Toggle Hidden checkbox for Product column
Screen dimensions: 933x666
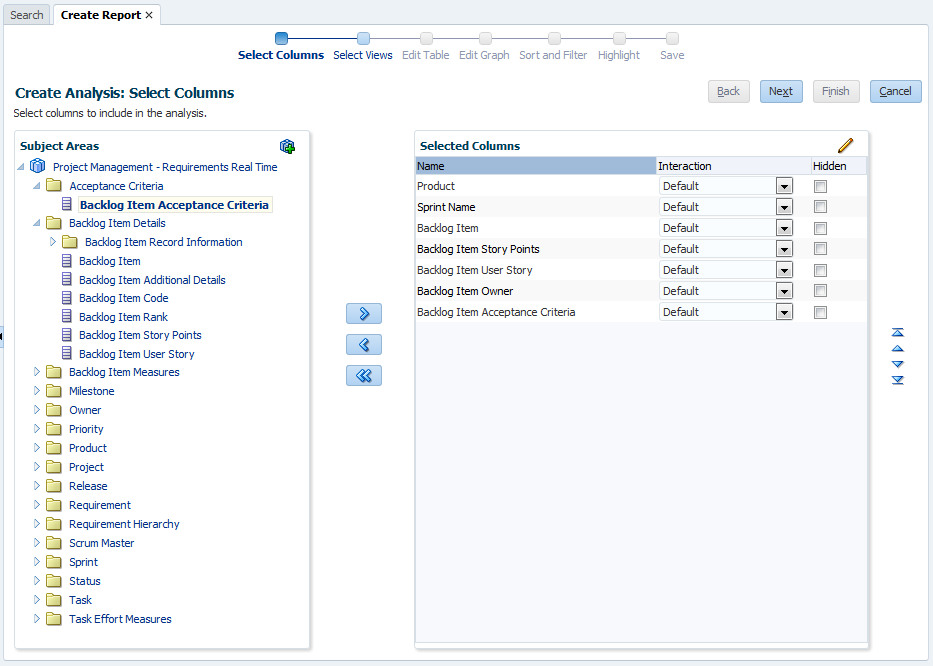[820, 186]
